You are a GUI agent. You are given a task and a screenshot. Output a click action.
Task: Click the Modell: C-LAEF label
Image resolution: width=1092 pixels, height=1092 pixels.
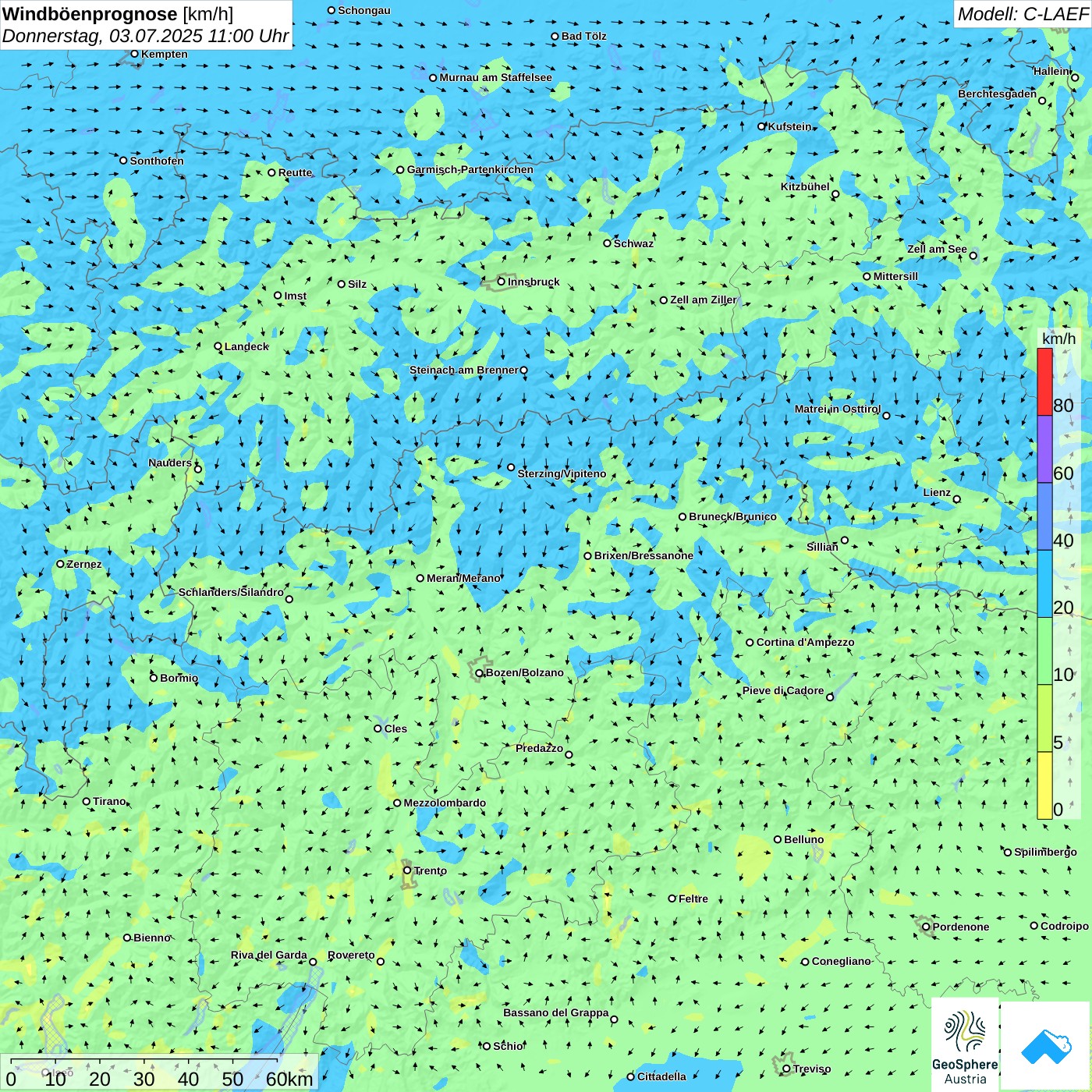click(x=1023, y=14)
